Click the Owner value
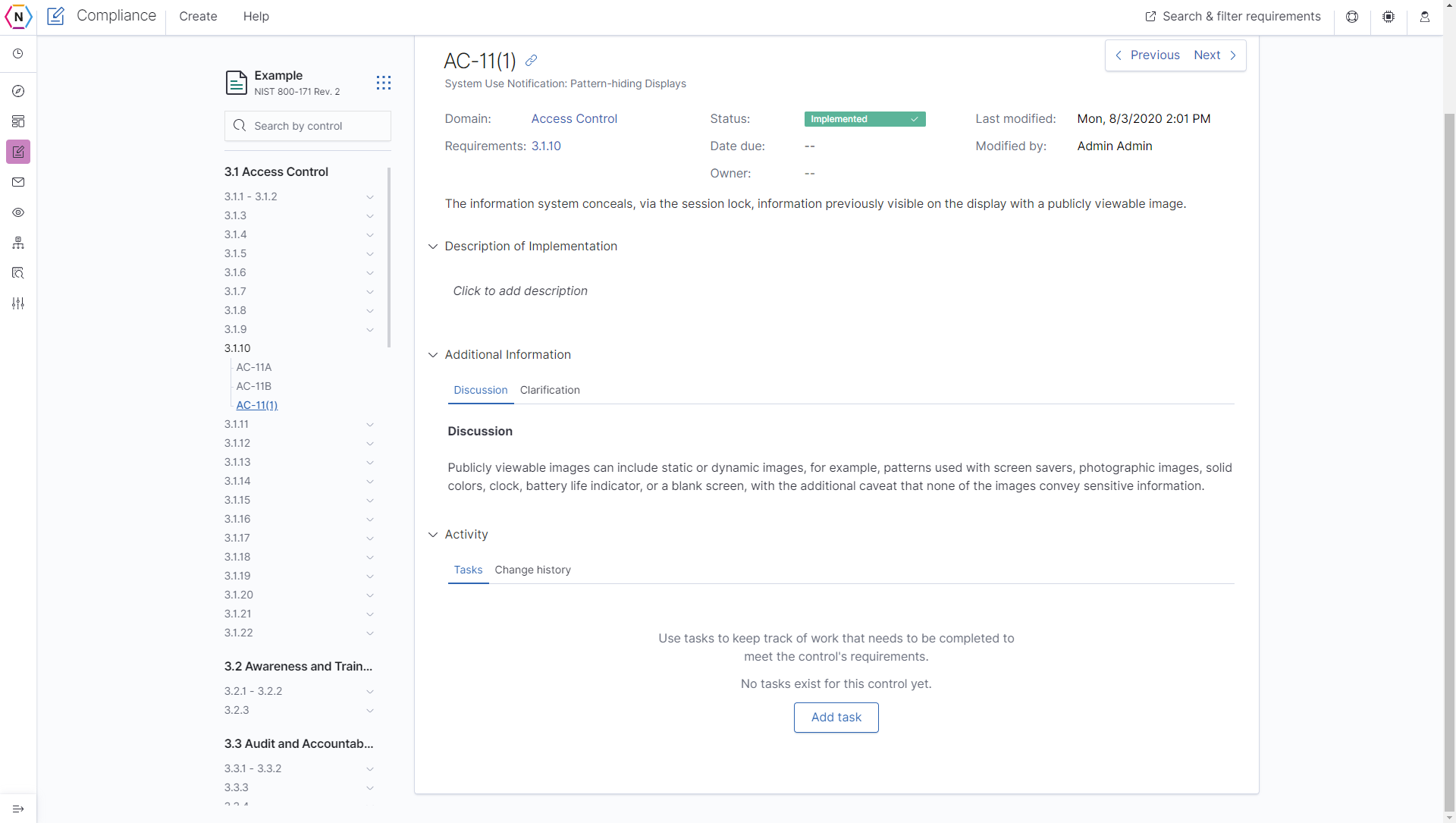This screenshot has height=823, width=1456. click(x=810, y=174)
